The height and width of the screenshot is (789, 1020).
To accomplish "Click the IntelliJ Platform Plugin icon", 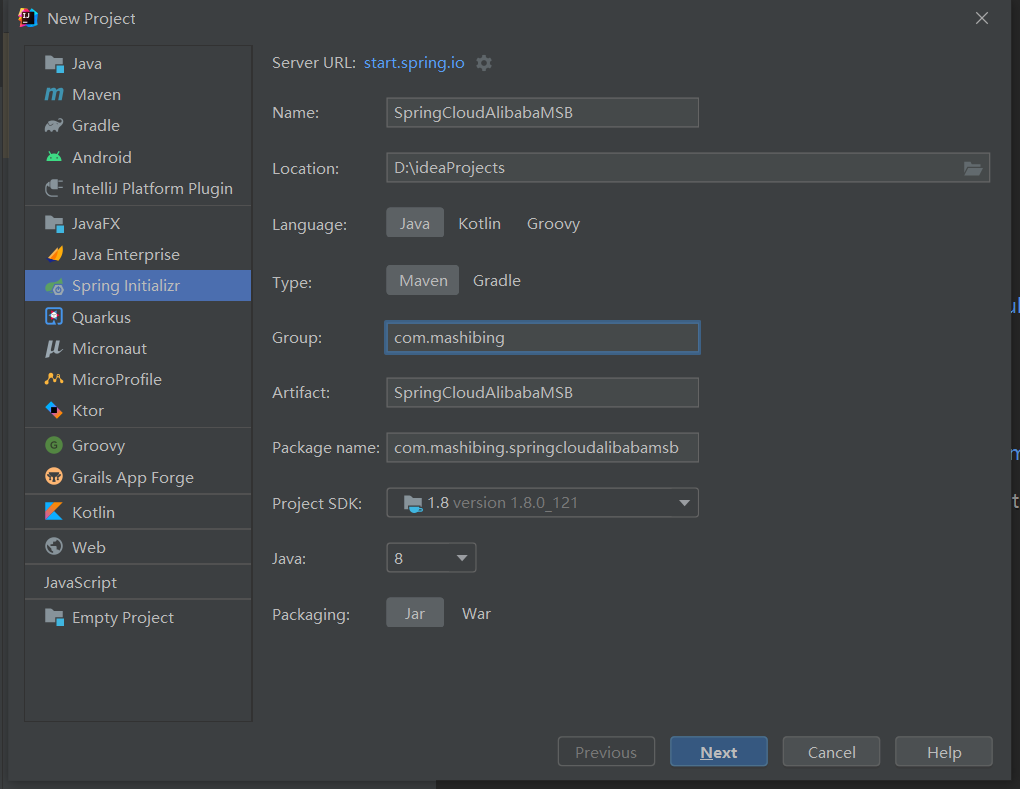I will point(54,189).
